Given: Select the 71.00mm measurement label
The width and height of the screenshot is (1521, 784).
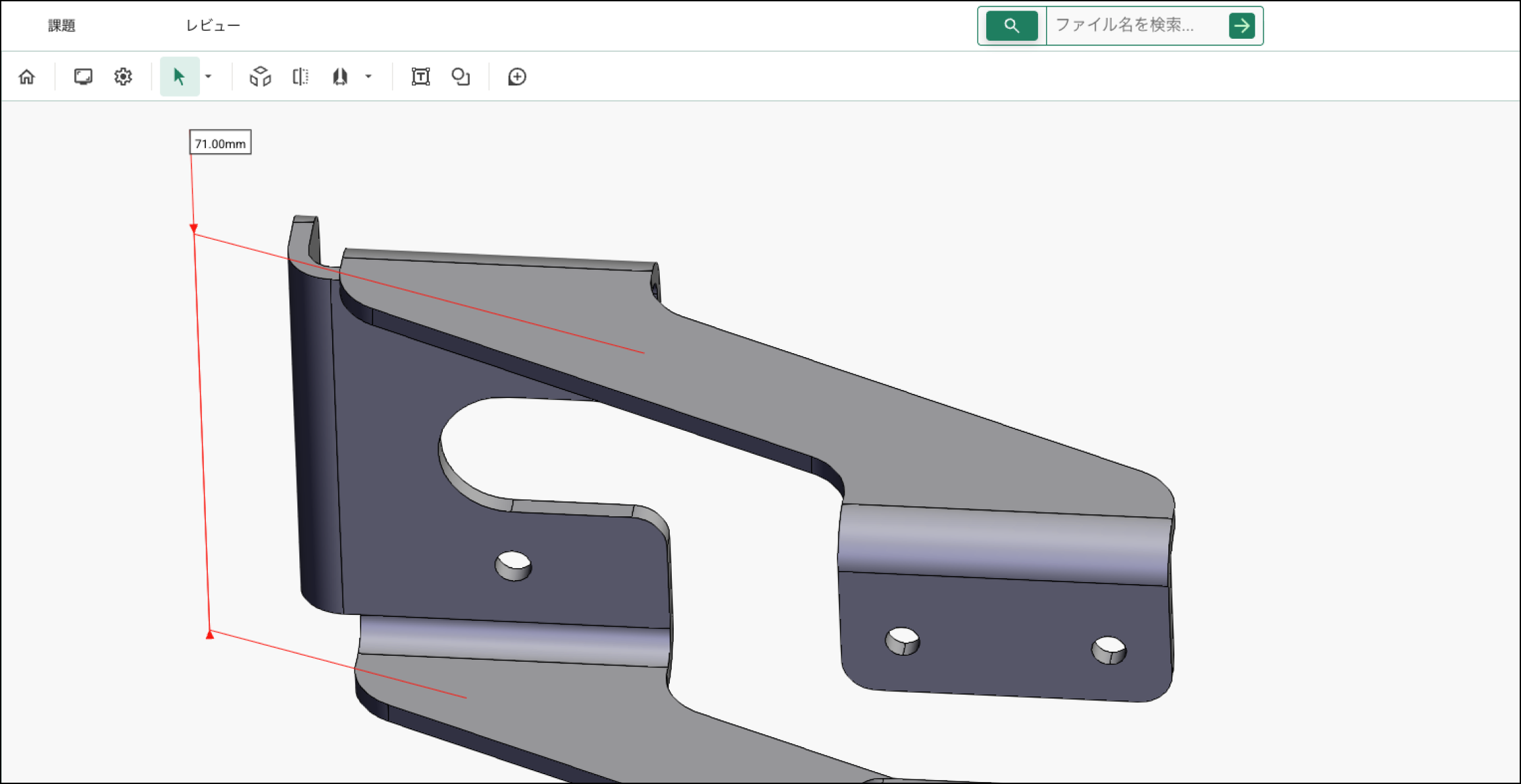Looking at the screenshot, I should [x=220, y=143].
